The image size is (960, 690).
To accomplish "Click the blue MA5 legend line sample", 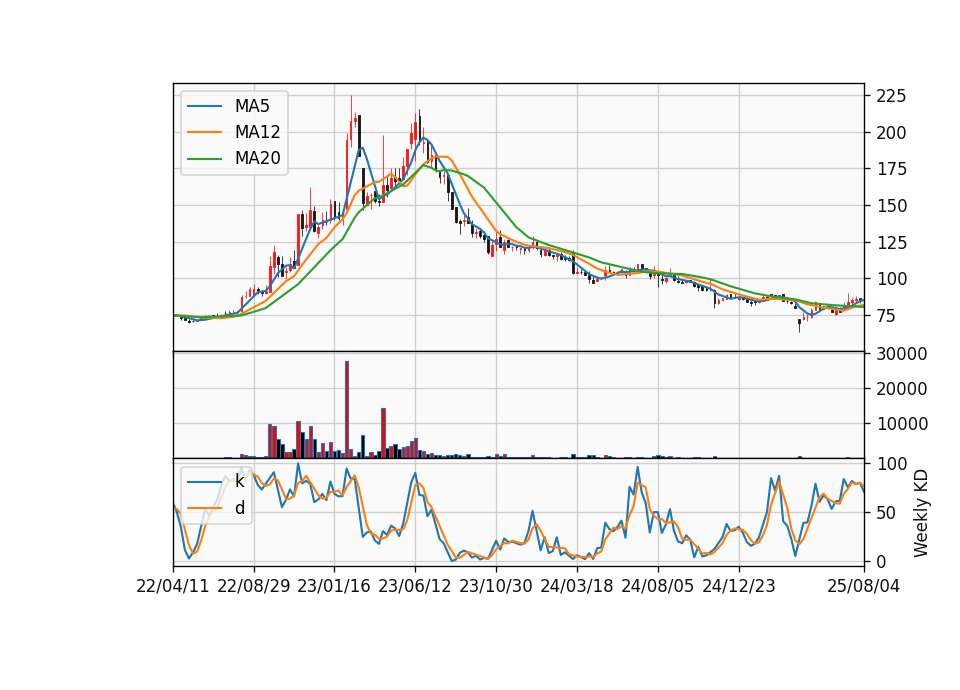I will coord(204,107).
